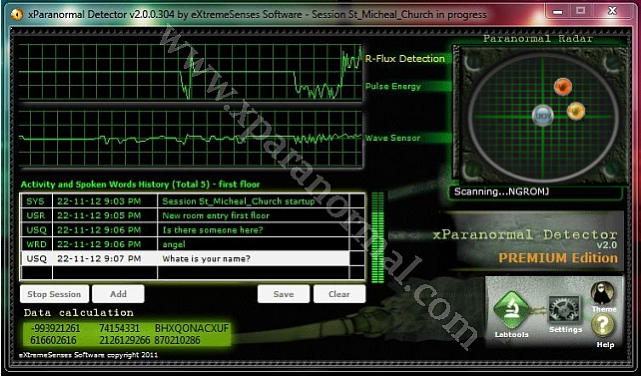Click the Scanning status field

[x=536, y=192]
